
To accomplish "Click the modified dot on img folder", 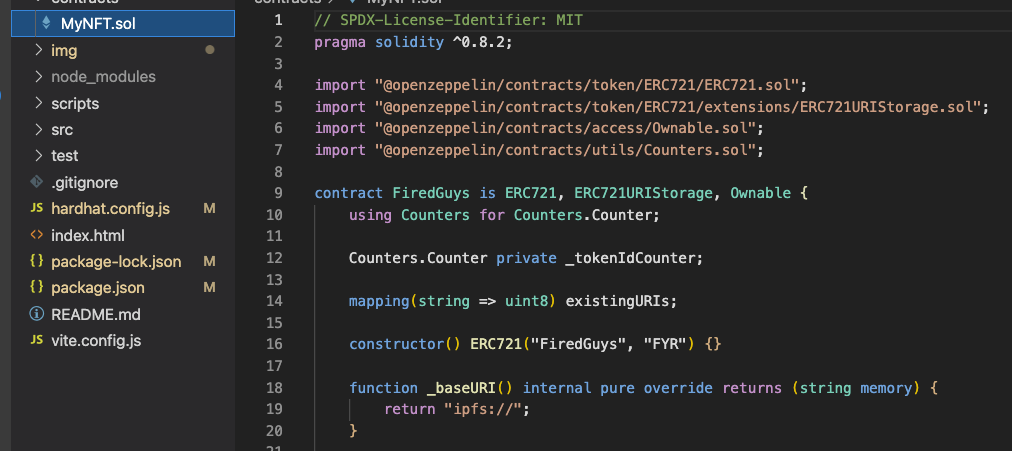I will (x=209, y=50).
